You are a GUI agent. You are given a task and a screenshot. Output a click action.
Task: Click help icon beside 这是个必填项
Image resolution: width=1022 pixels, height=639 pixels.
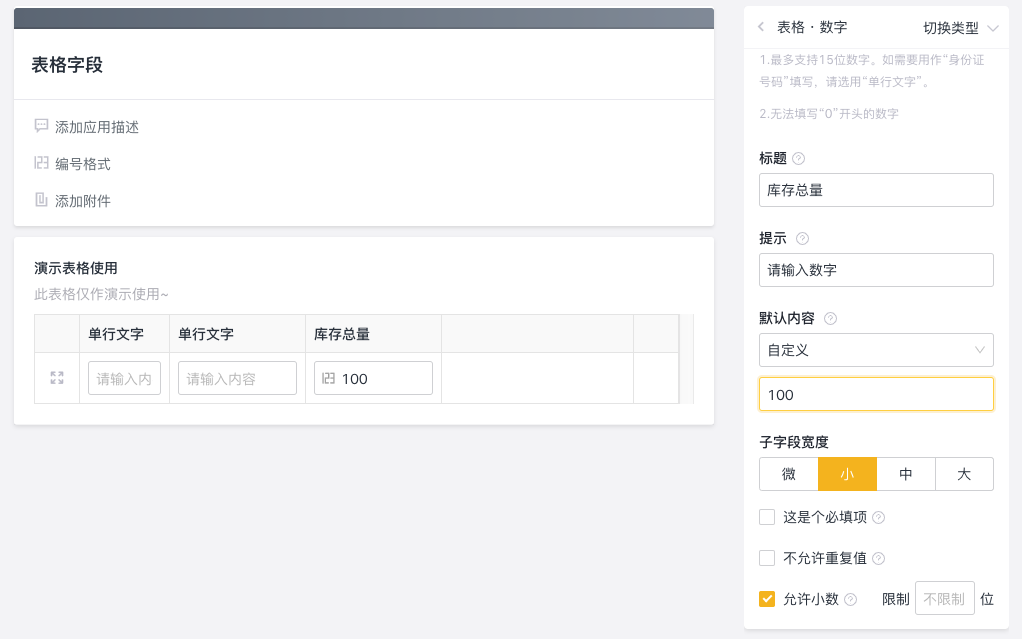click(x=879, y=518)
